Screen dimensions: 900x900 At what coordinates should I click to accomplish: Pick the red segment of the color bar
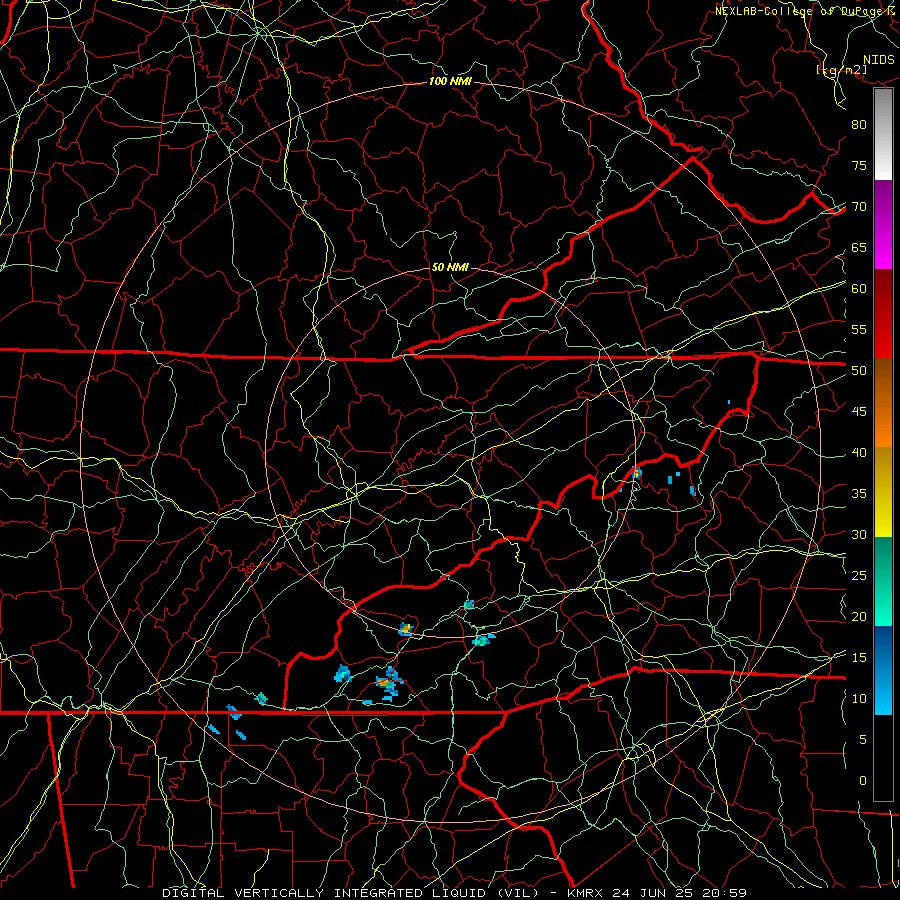pyautogui.click(x=883, y=314)
